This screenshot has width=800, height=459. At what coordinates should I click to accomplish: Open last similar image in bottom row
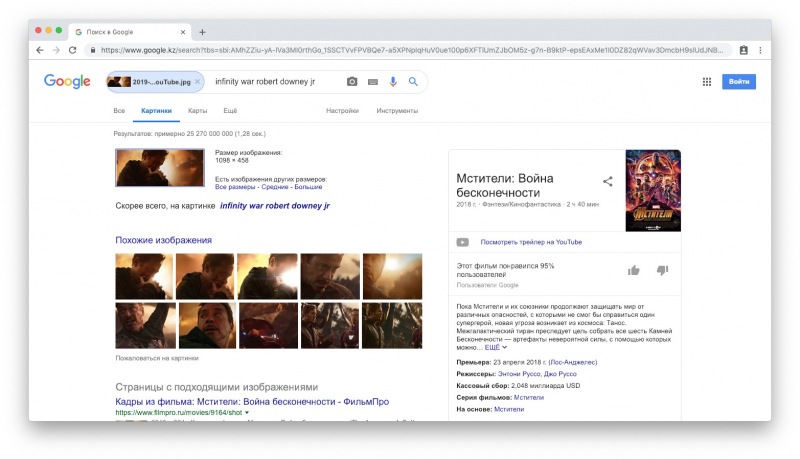pos(392,326)
